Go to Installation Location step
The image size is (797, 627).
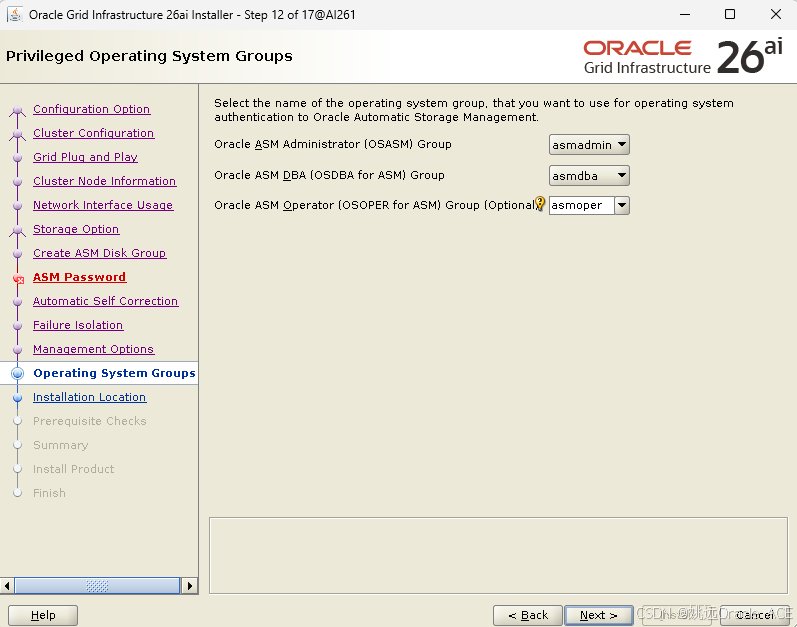89,397
